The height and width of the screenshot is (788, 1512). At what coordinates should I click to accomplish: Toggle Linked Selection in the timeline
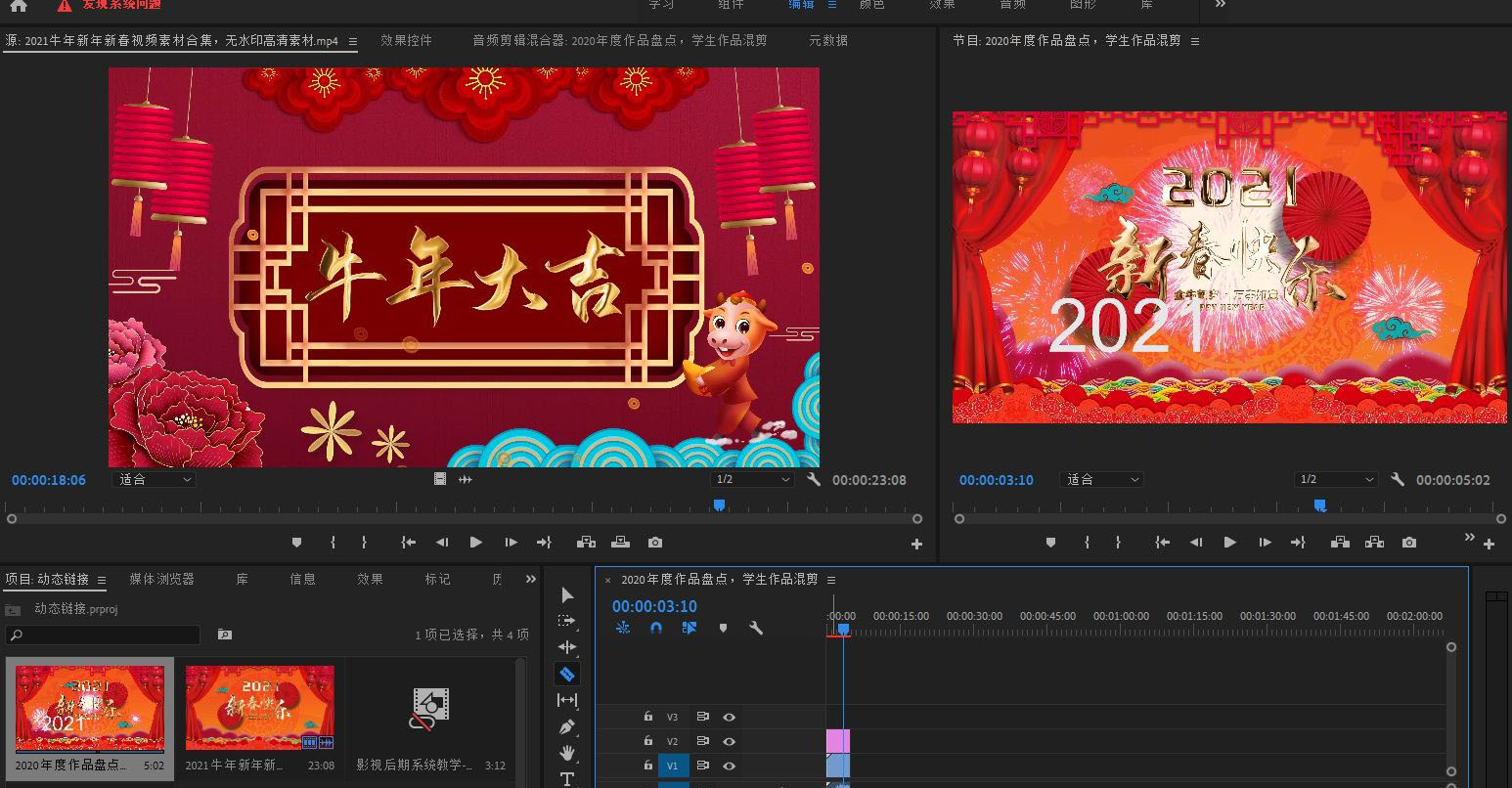(689, 628)
